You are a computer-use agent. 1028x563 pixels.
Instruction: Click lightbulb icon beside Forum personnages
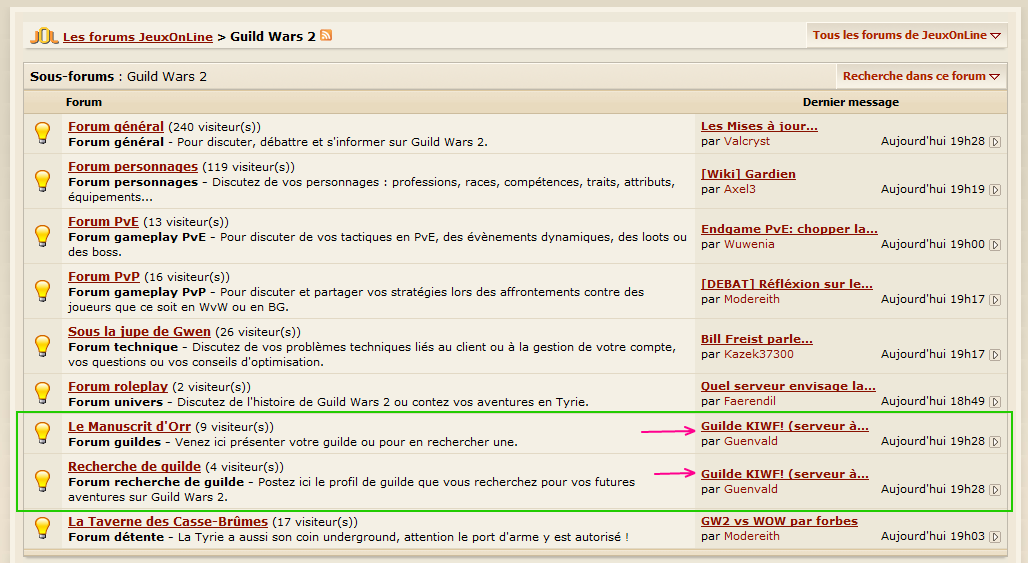[x=43, y=181]
